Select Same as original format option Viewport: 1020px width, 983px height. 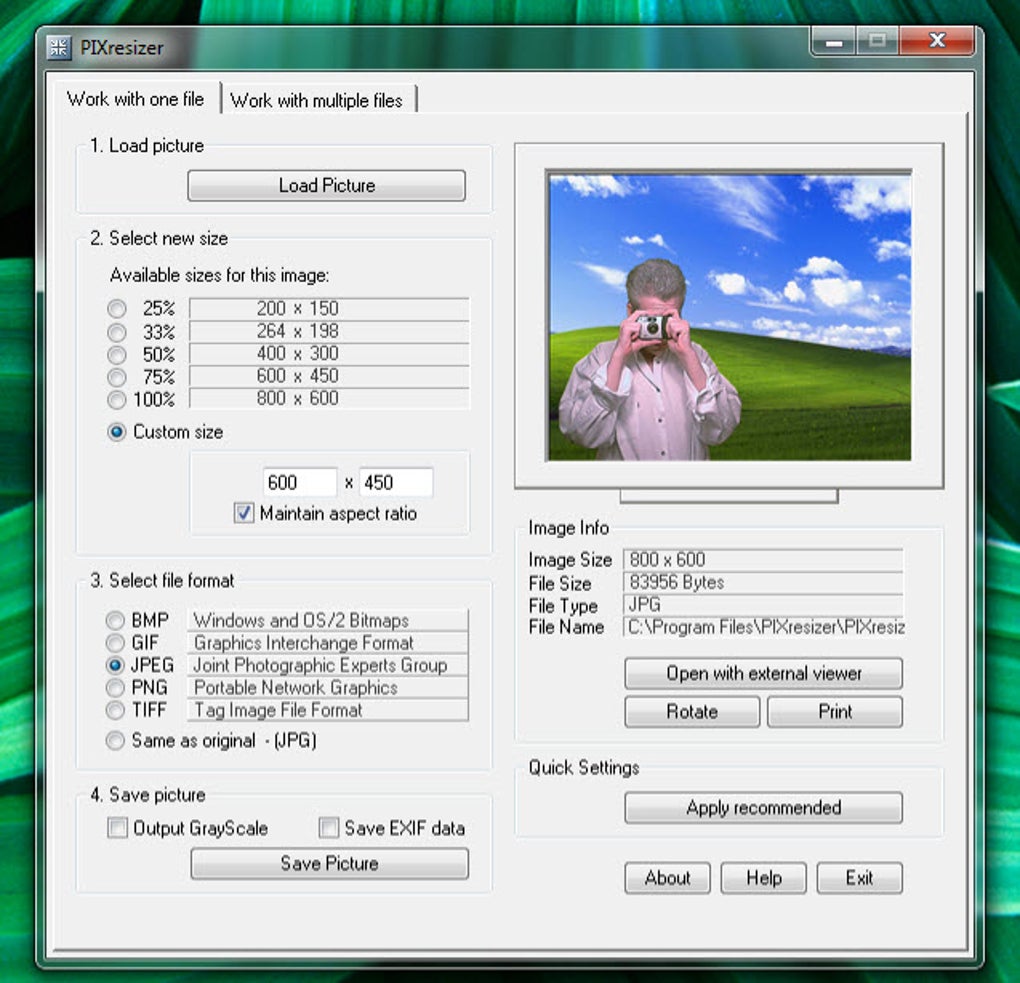tap(115, 740)
